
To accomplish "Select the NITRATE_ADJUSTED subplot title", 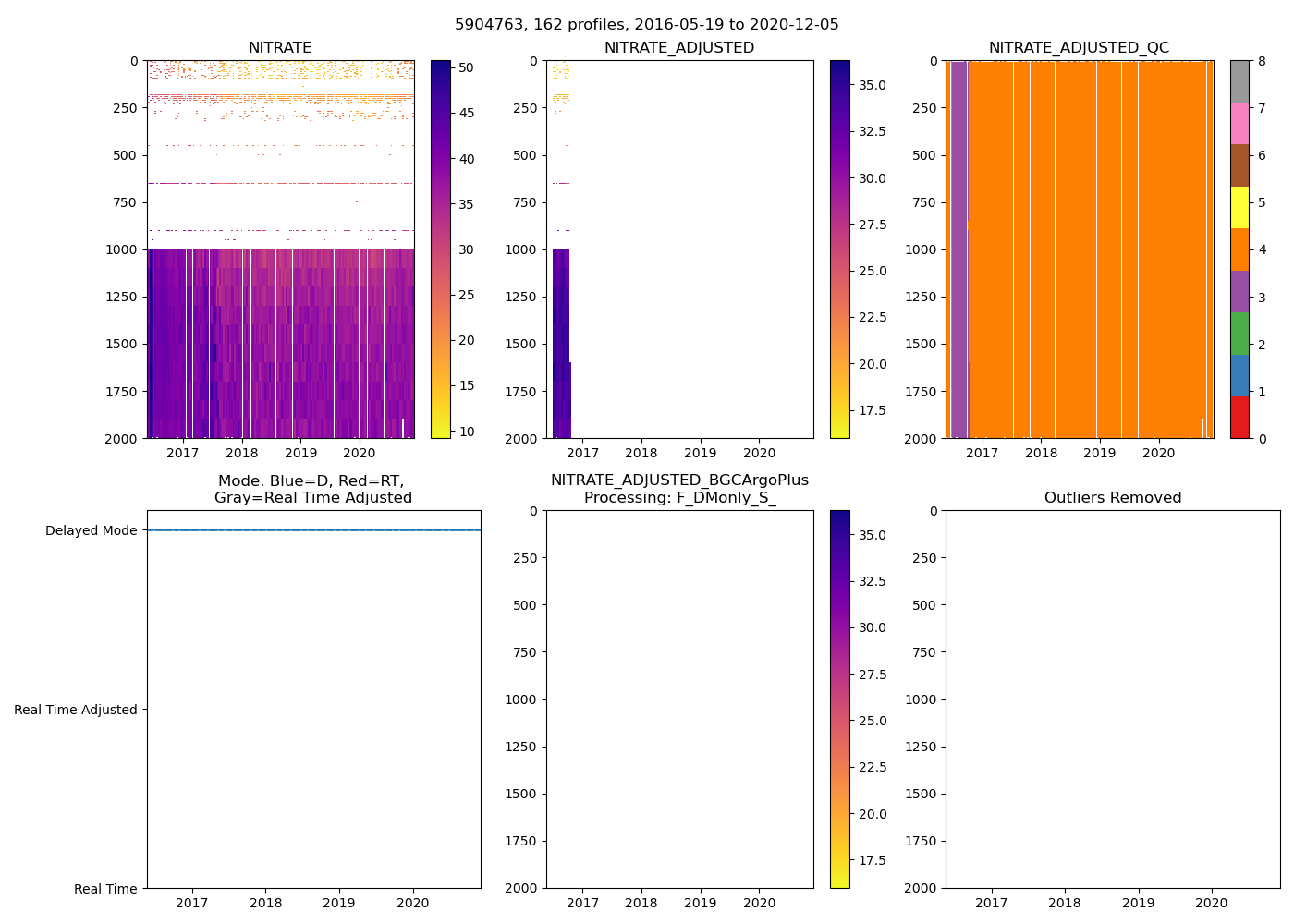I will (x=679, y=48).
